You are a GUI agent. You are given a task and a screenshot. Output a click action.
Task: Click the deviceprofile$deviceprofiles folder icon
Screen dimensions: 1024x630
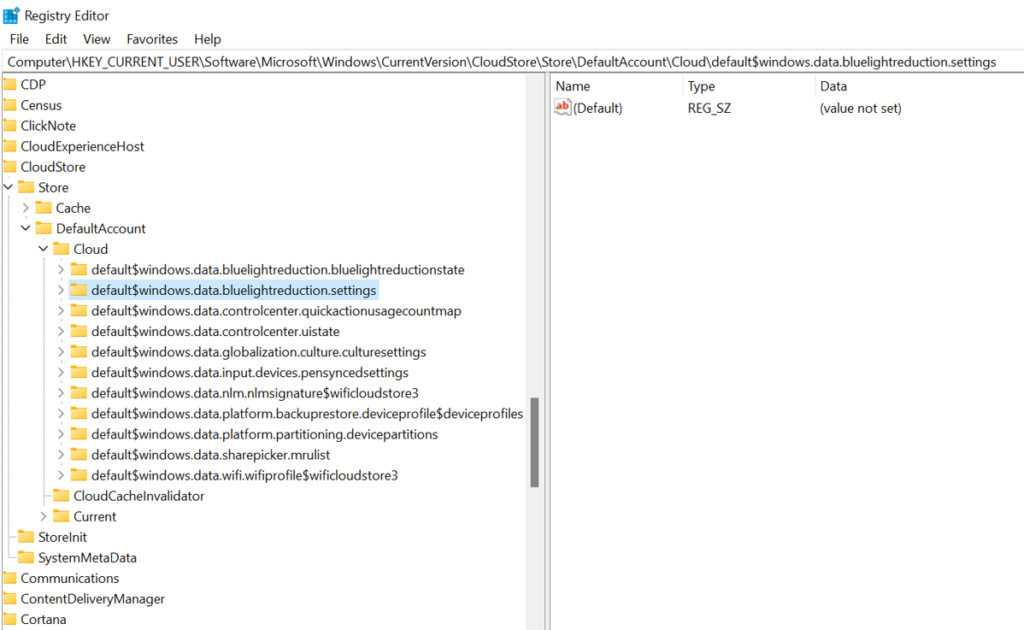(79, 413)
